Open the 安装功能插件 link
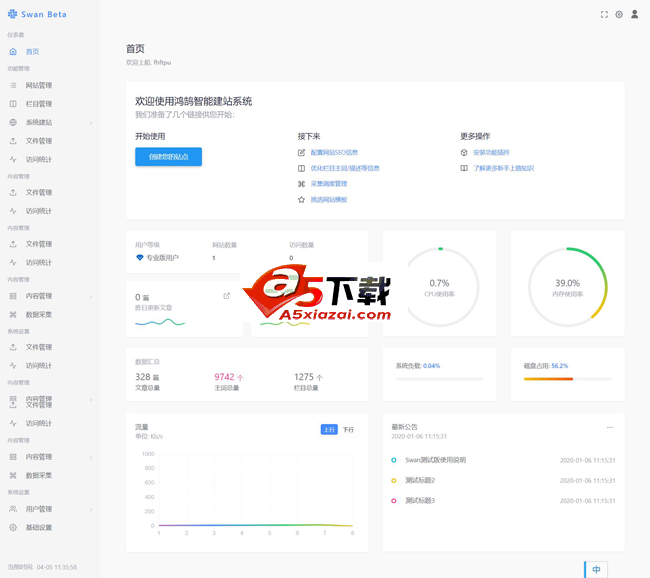This screenshot has width=650, height=578. [491, 153]
